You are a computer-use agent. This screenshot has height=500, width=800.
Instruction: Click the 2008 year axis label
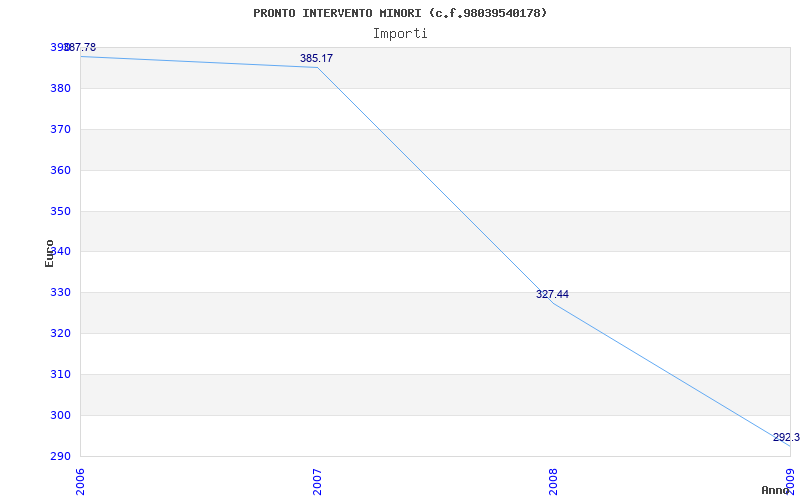(x=553, y=482)
